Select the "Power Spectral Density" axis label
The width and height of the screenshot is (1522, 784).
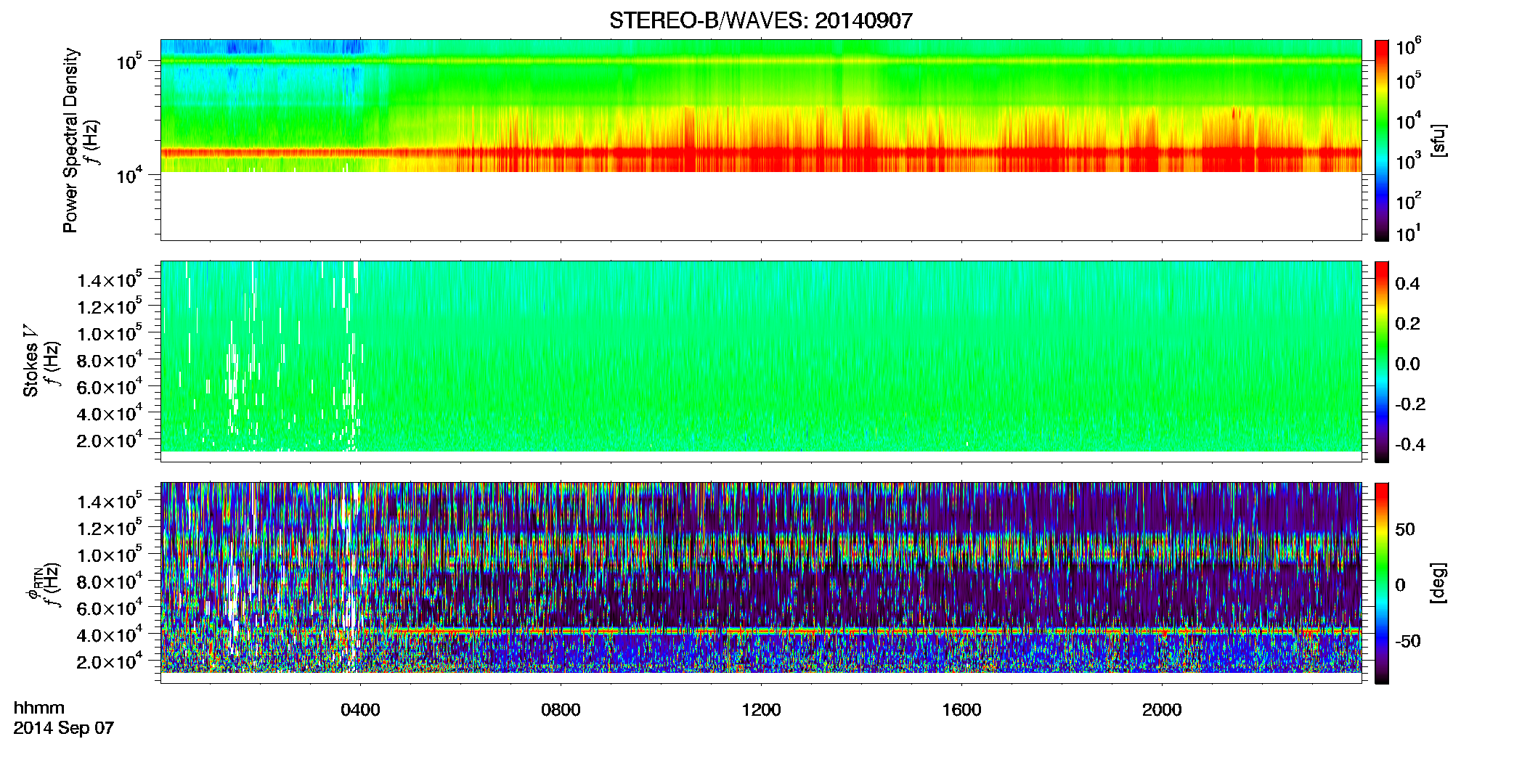click(x=70, y=140)
